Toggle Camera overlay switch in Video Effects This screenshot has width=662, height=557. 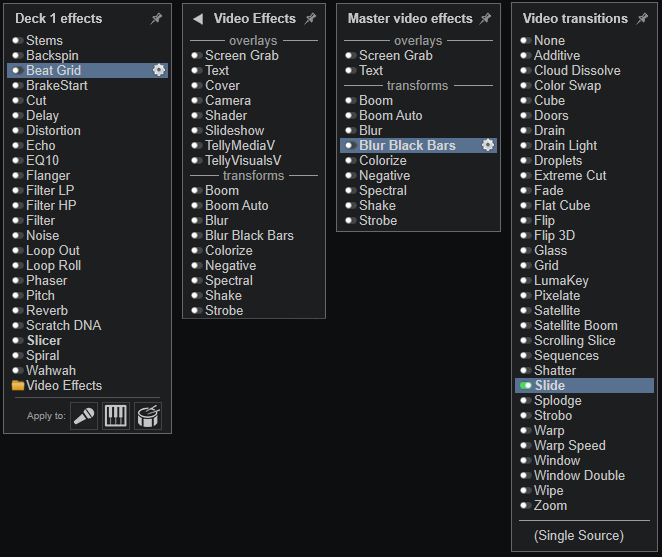(x=197, y=101)
